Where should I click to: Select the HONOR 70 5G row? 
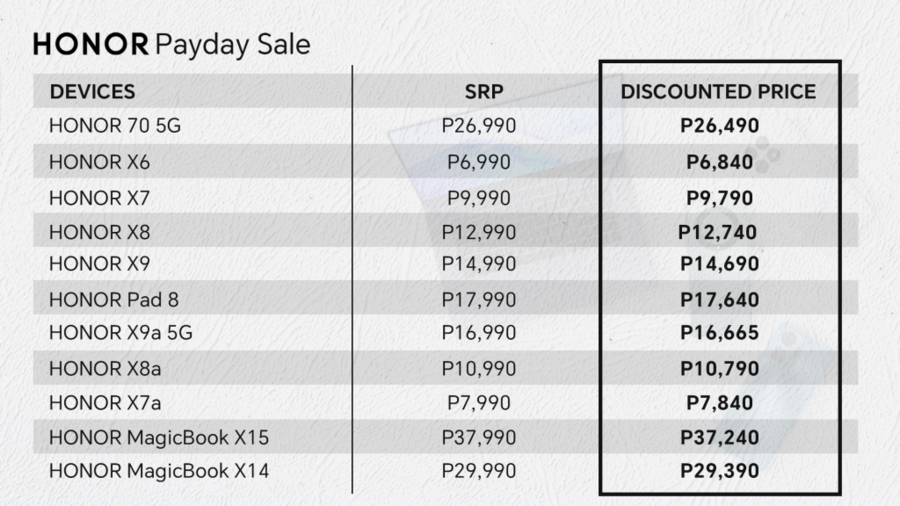coord(445,125)
